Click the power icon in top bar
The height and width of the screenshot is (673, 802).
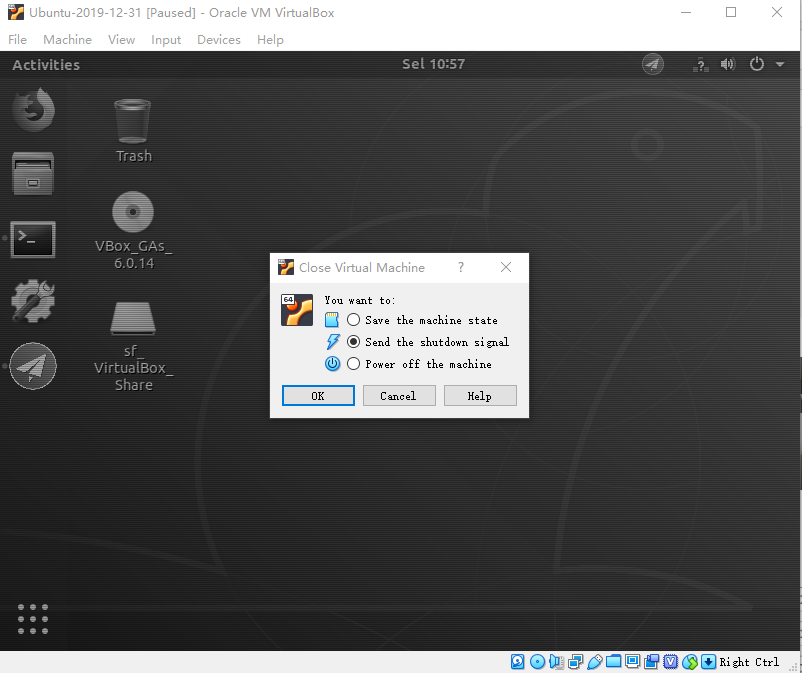[756, 64]
